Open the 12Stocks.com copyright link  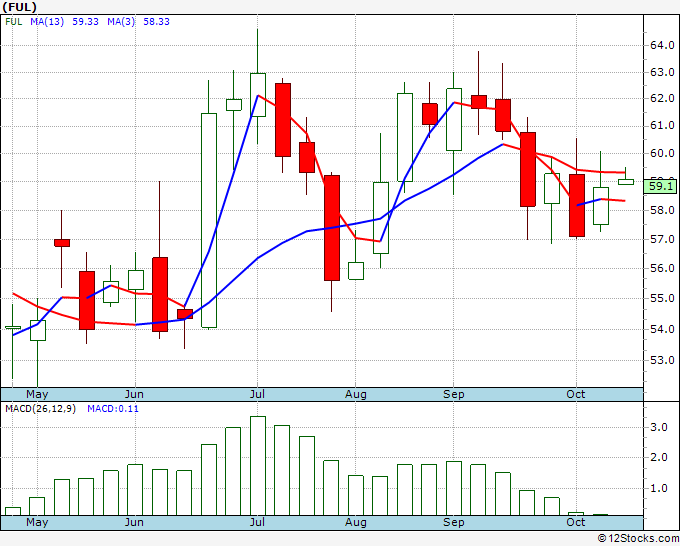click(638, 538)
